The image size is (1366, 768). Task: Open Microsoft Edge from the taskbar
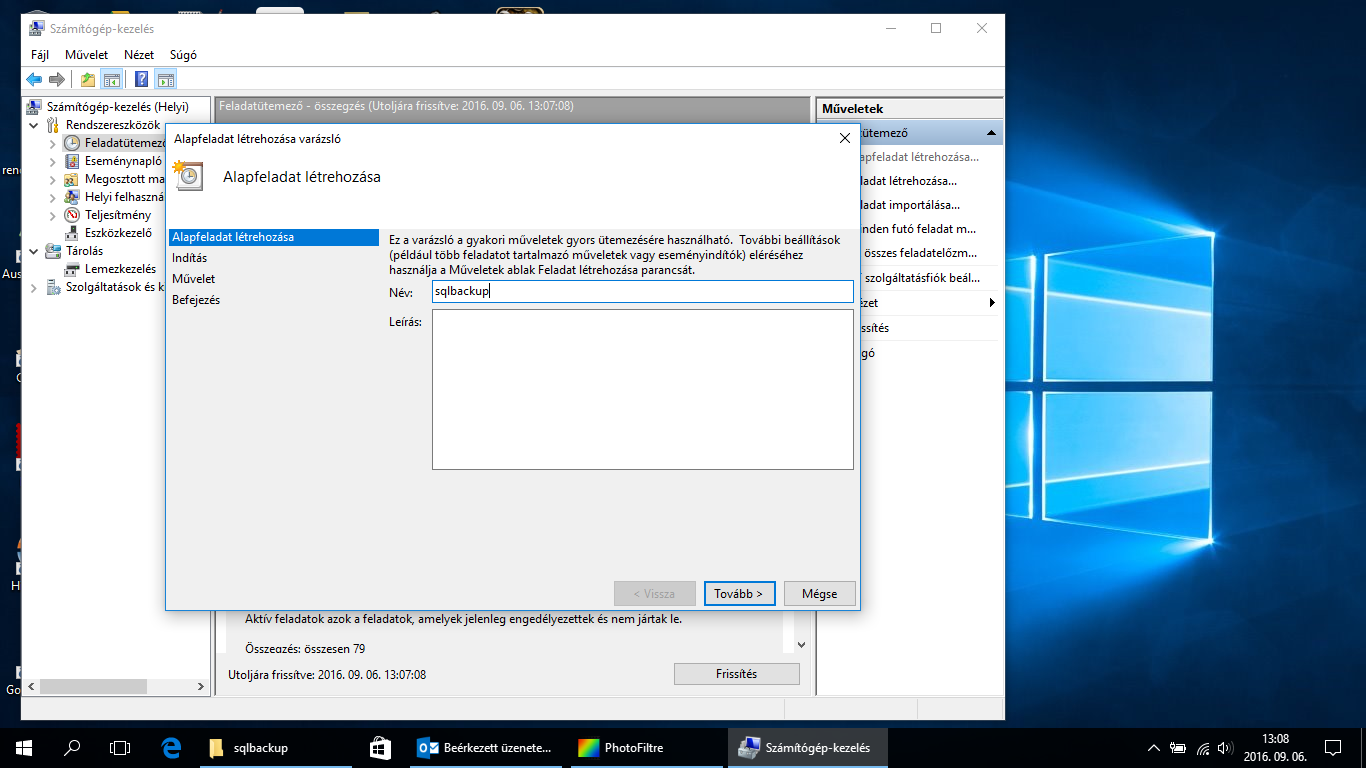coord(171,747)
